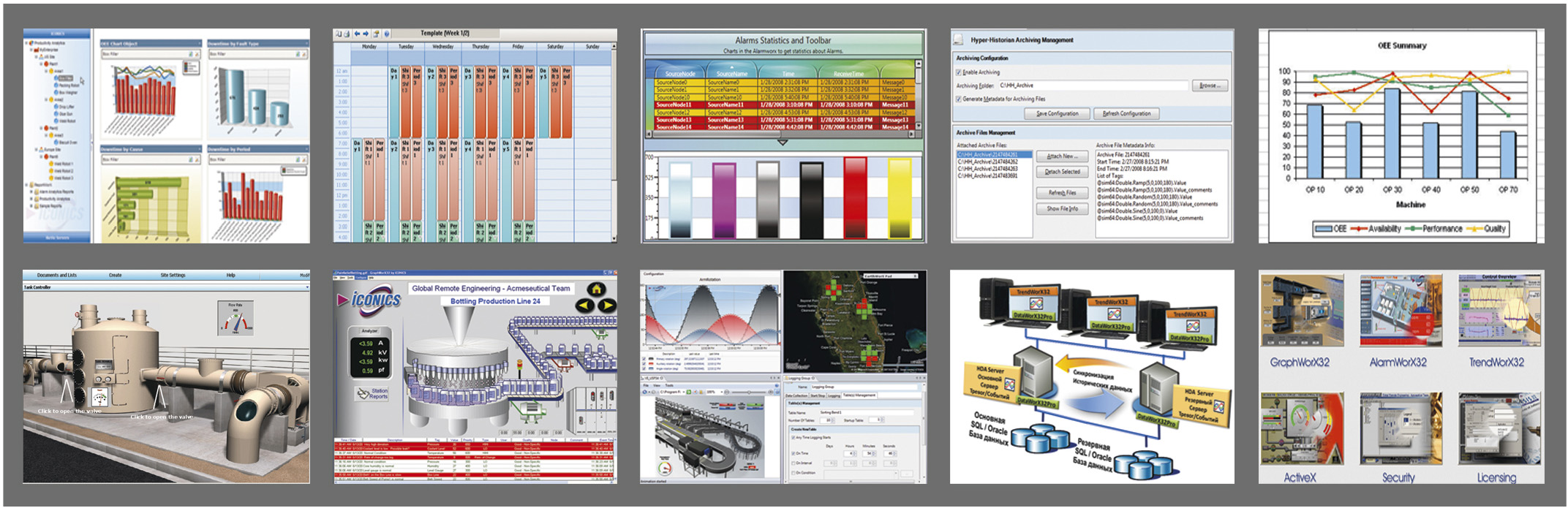
Task: Click Show File Info button
Action: [x=1062, y=209]
